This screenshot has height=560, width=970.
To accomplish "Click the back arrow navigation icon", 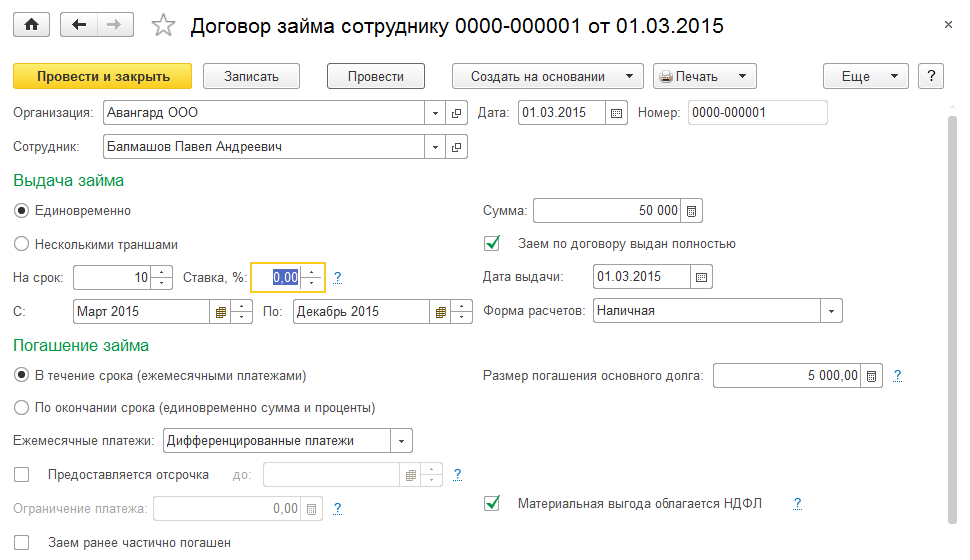I will (x=79, y=26).
